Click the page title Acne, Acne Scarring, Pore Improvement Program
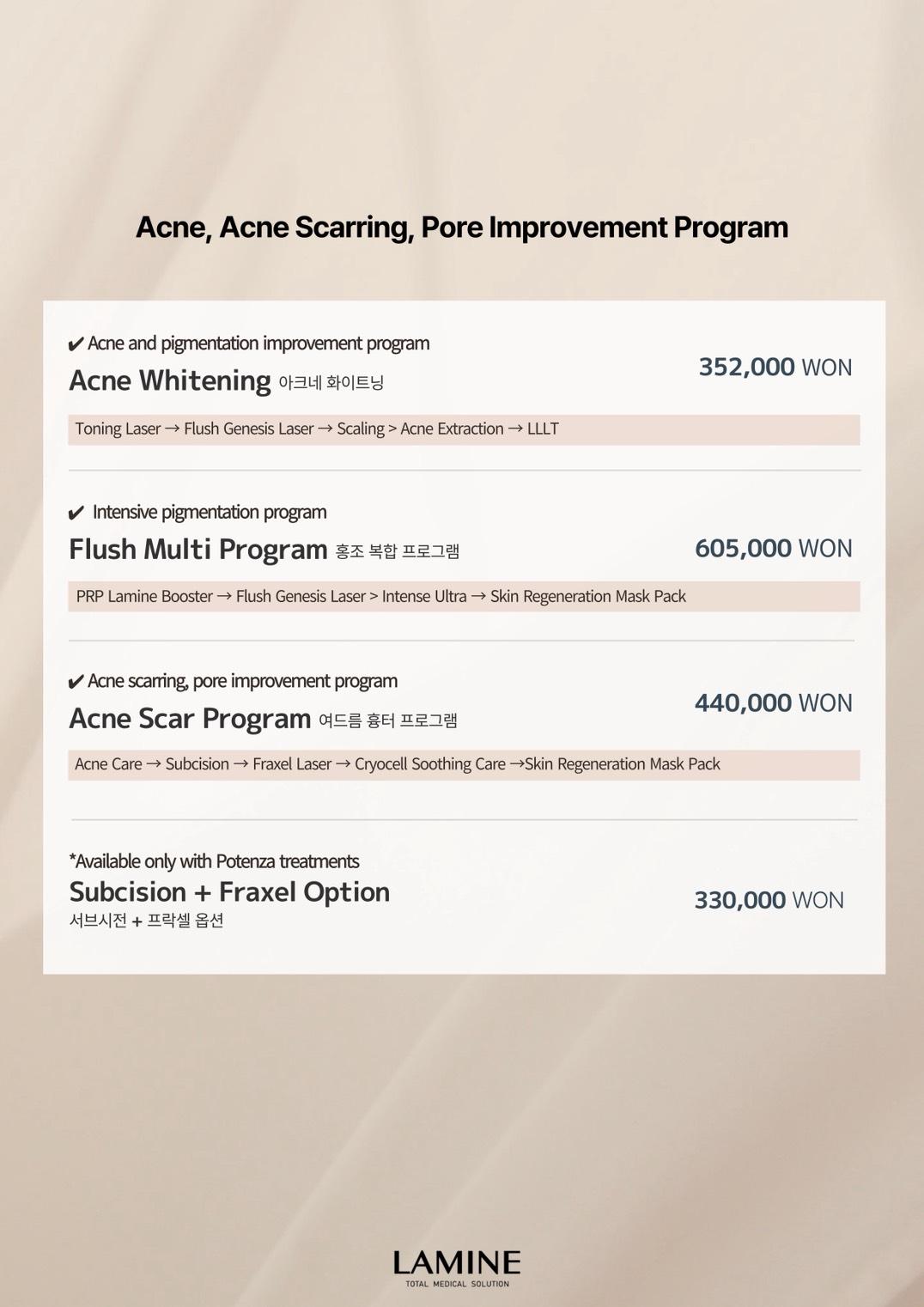The width and height of the screenshot is (924, 1307). (462, 228)
